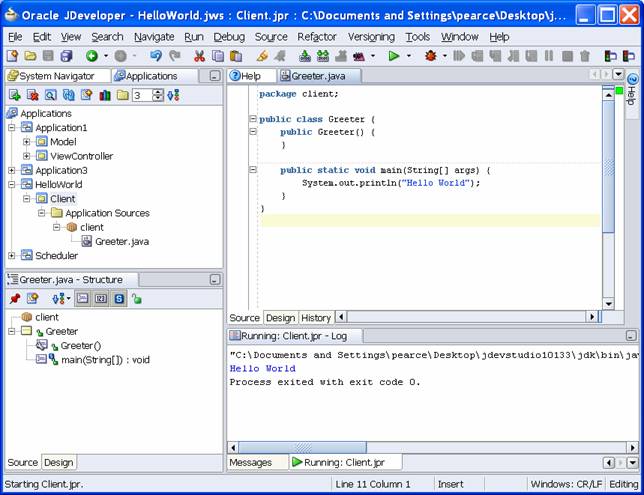This screenshot has height=495, width=644.
Task: Toggle the Show Fields filter button
Action: 101,299
